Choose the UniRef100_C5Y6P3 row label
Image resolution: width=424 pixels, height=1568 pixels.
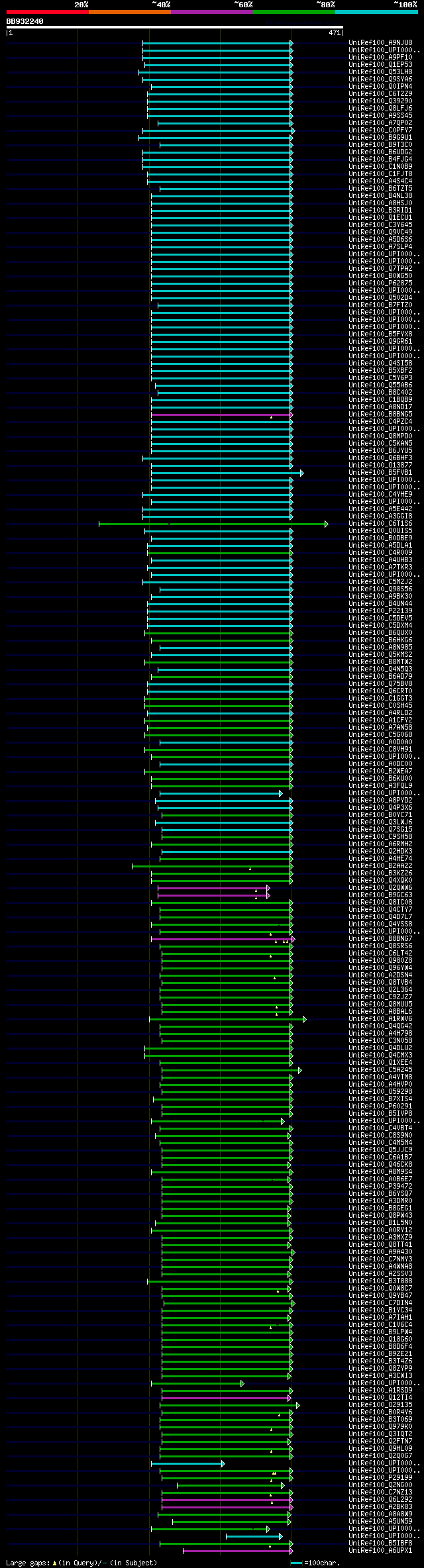pyautogui.click(x=380, y=378)
